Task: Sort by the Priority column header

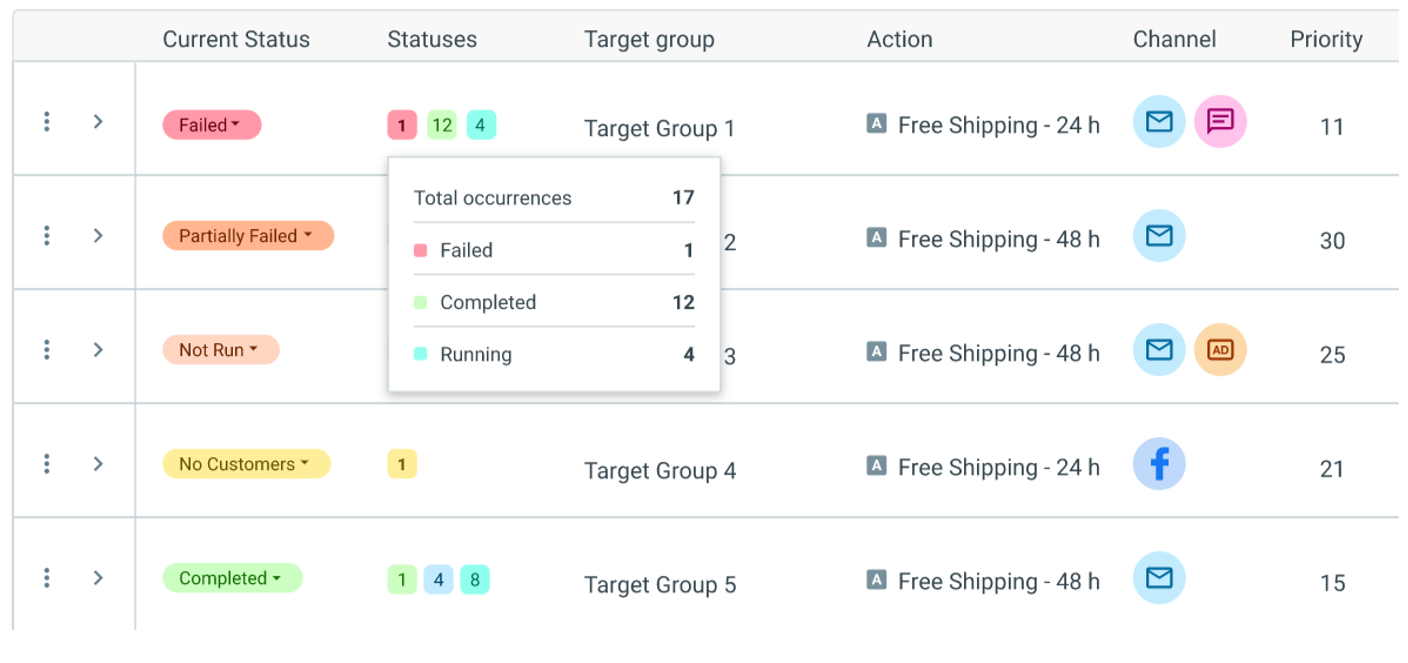Action: point(1326,40)
